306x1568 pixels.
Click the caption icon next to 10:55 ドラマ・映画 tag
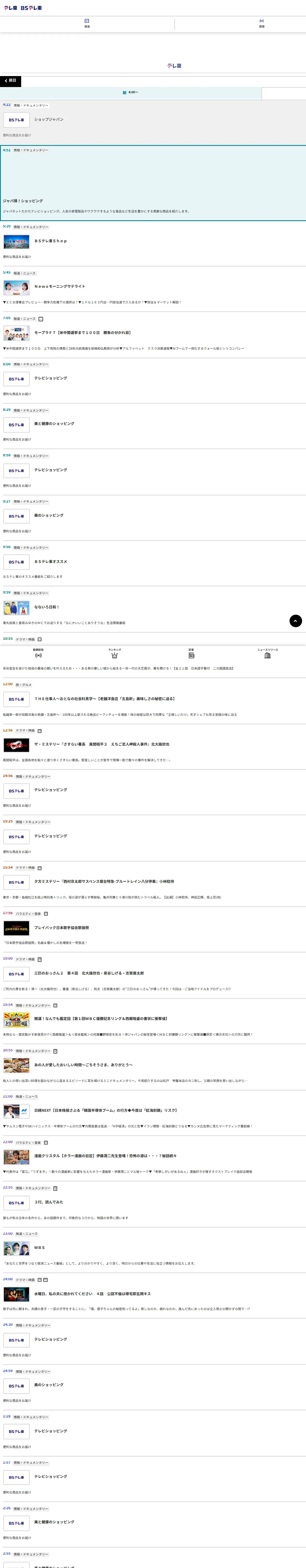pyautogui.click(x=39, y=639)
